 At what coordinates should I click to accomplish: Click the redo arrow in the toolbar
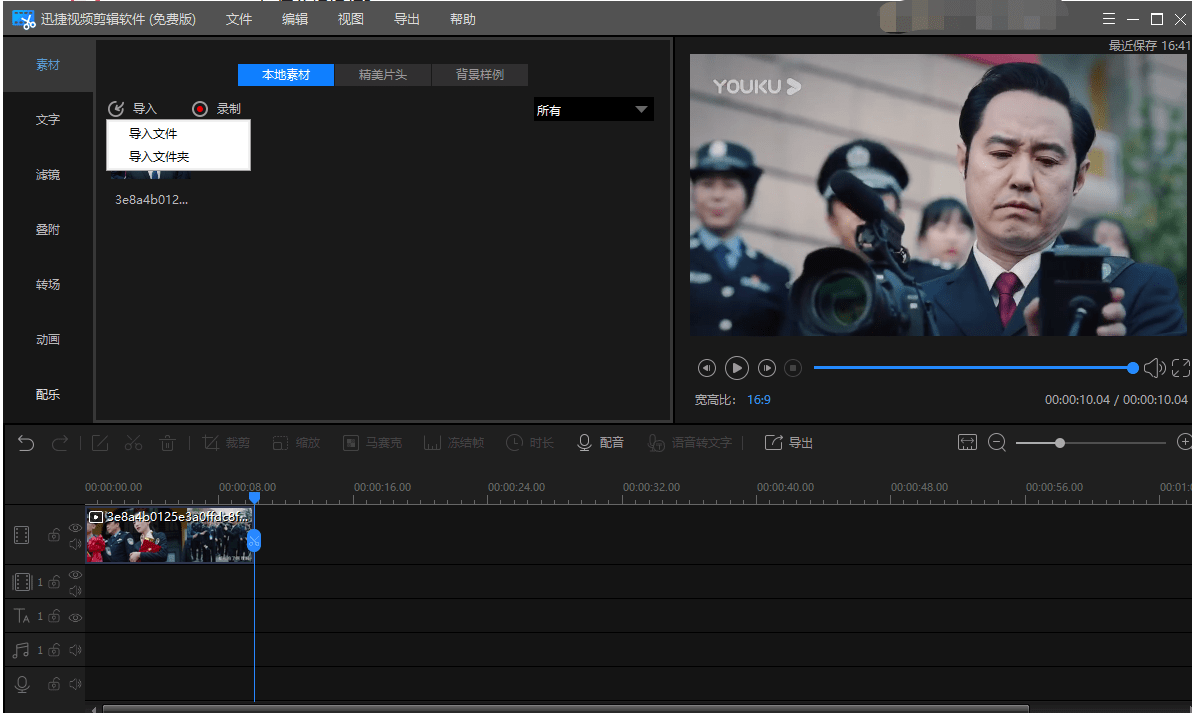pos(59,442)
